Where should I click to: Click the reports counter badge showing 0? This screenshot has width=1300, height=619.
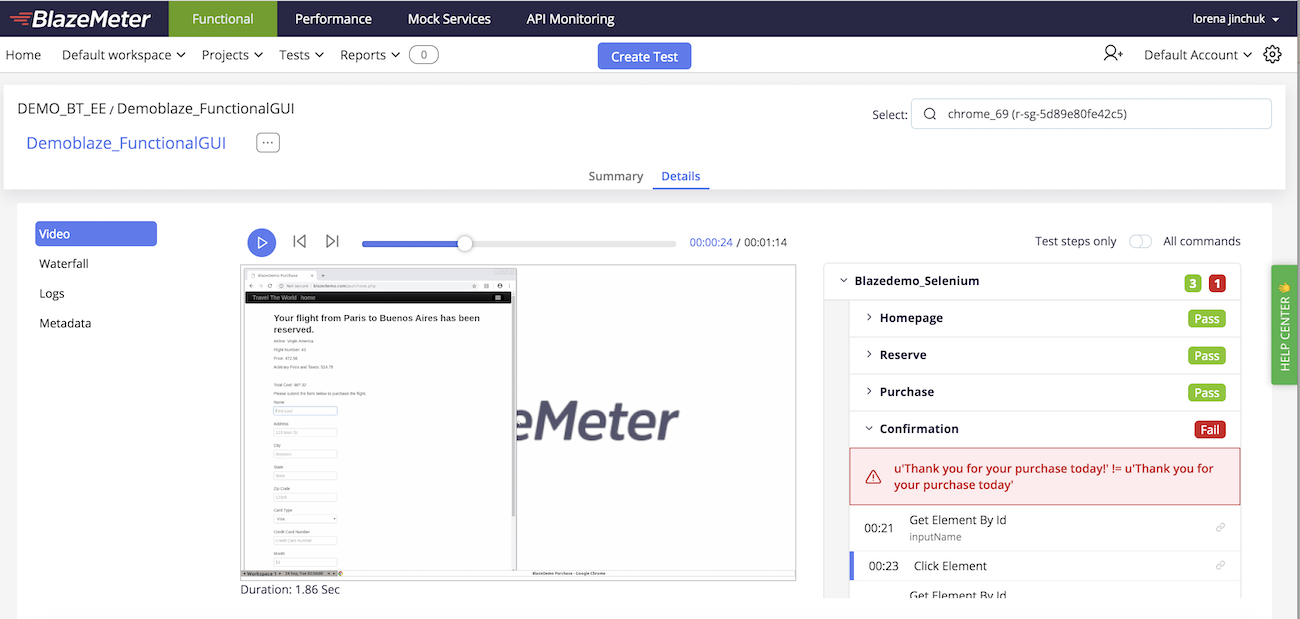424,55
